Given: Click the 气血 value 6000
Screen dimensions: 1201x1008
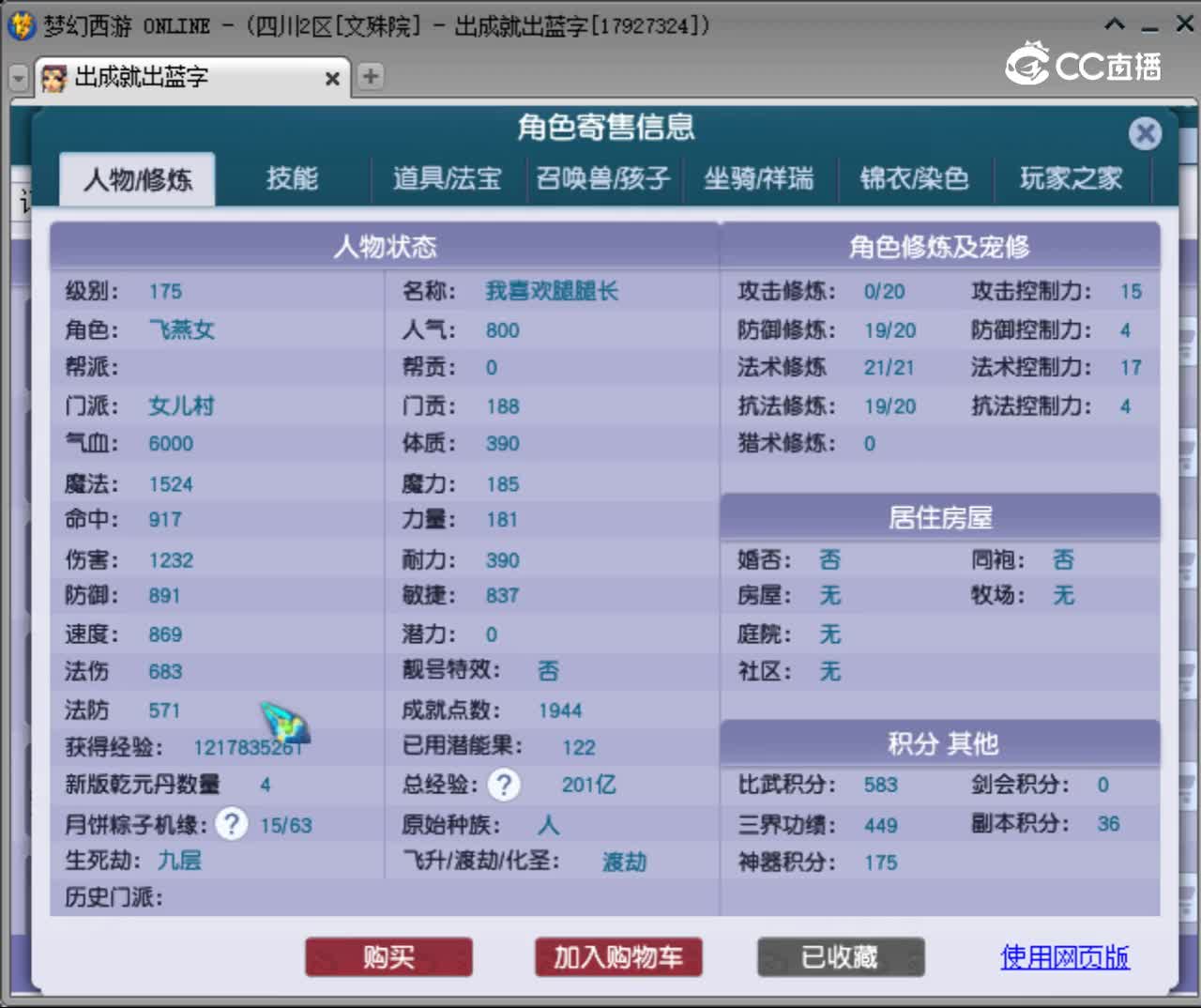Looking at the screenshot, I should [171, 444].
